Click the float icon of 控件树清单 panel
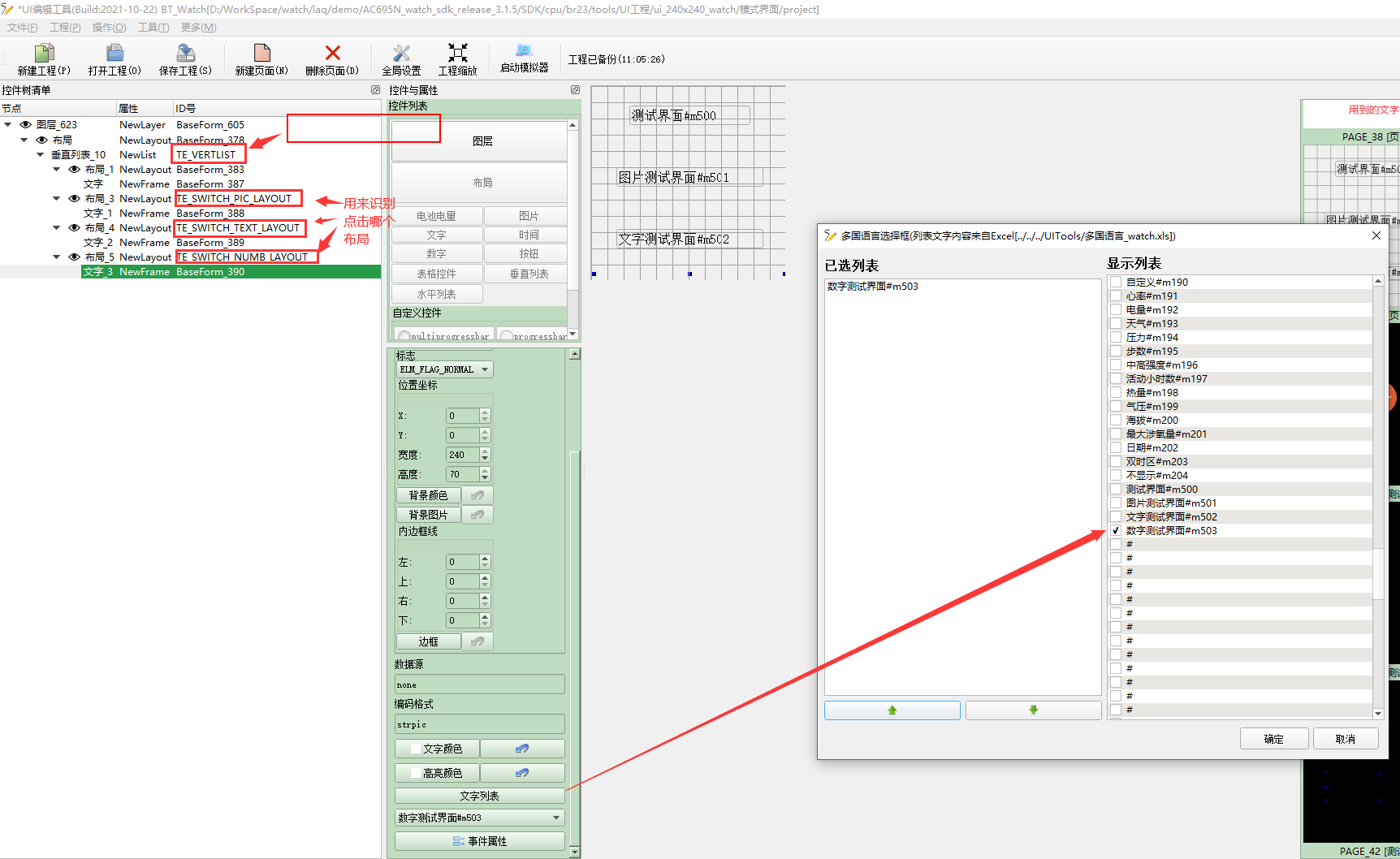The width and height of the screenshot is (1400, 859). pos(375,90)
